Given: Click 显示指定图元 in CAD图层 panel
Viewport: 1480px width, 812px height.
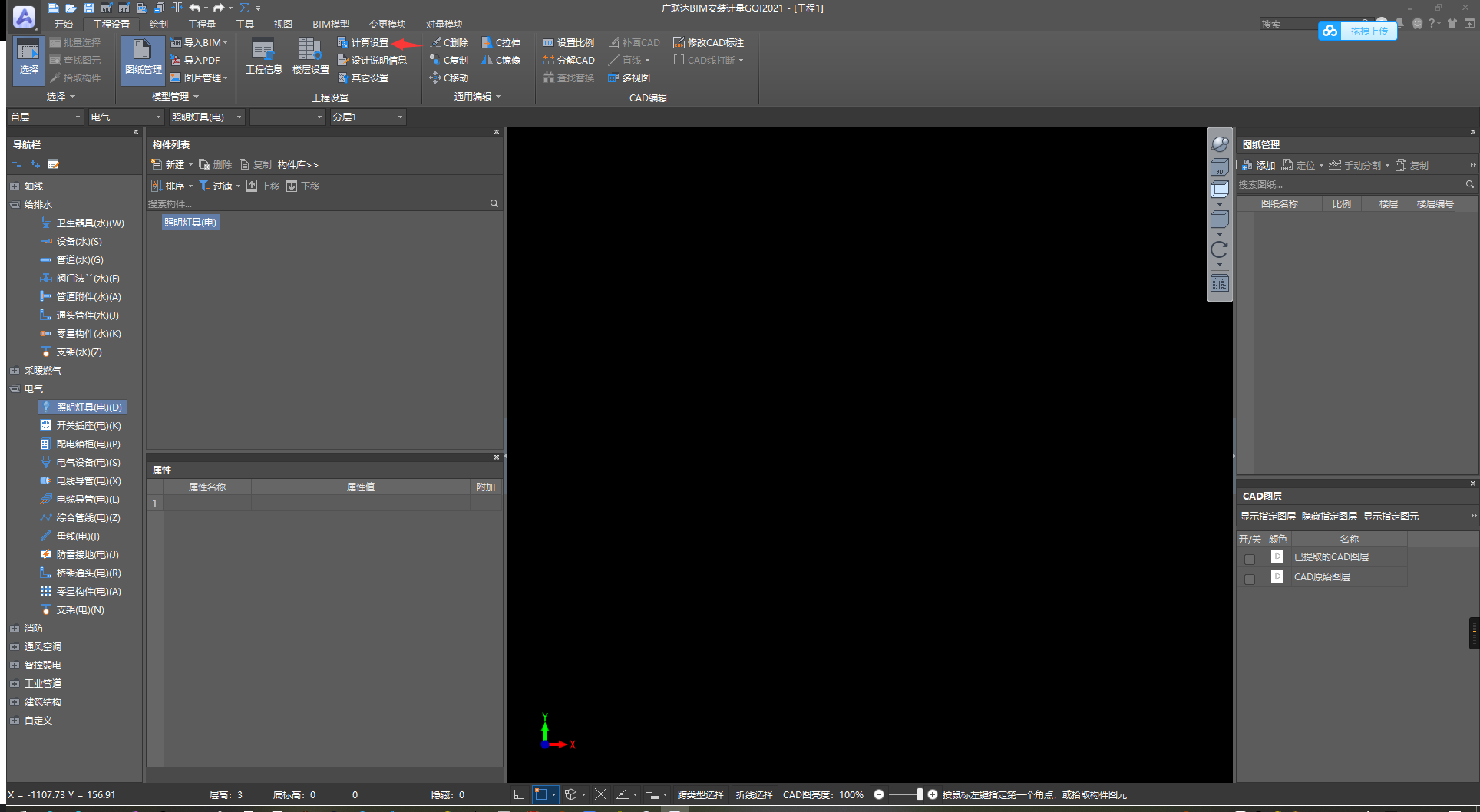Looking at the screenshot, I should (1390, 517).
